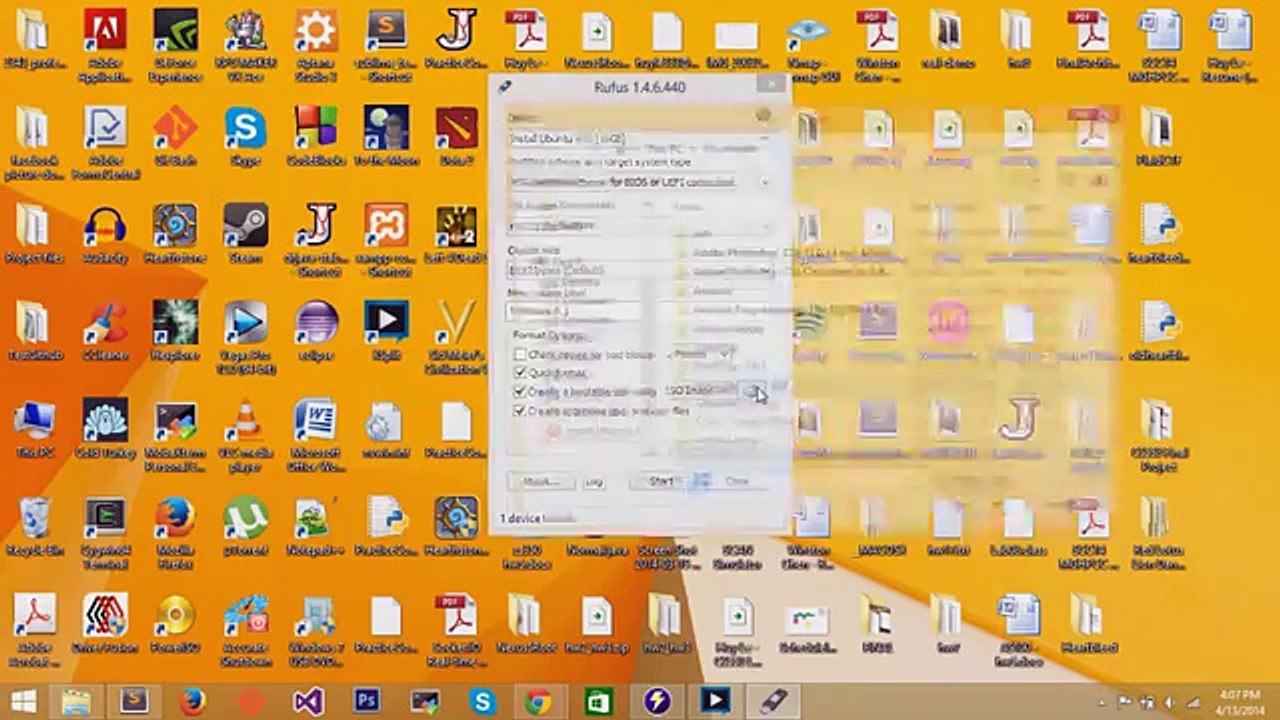Select the This PC desktop icon
Viewport: 1280px width, 720px height.
[34, 429]
